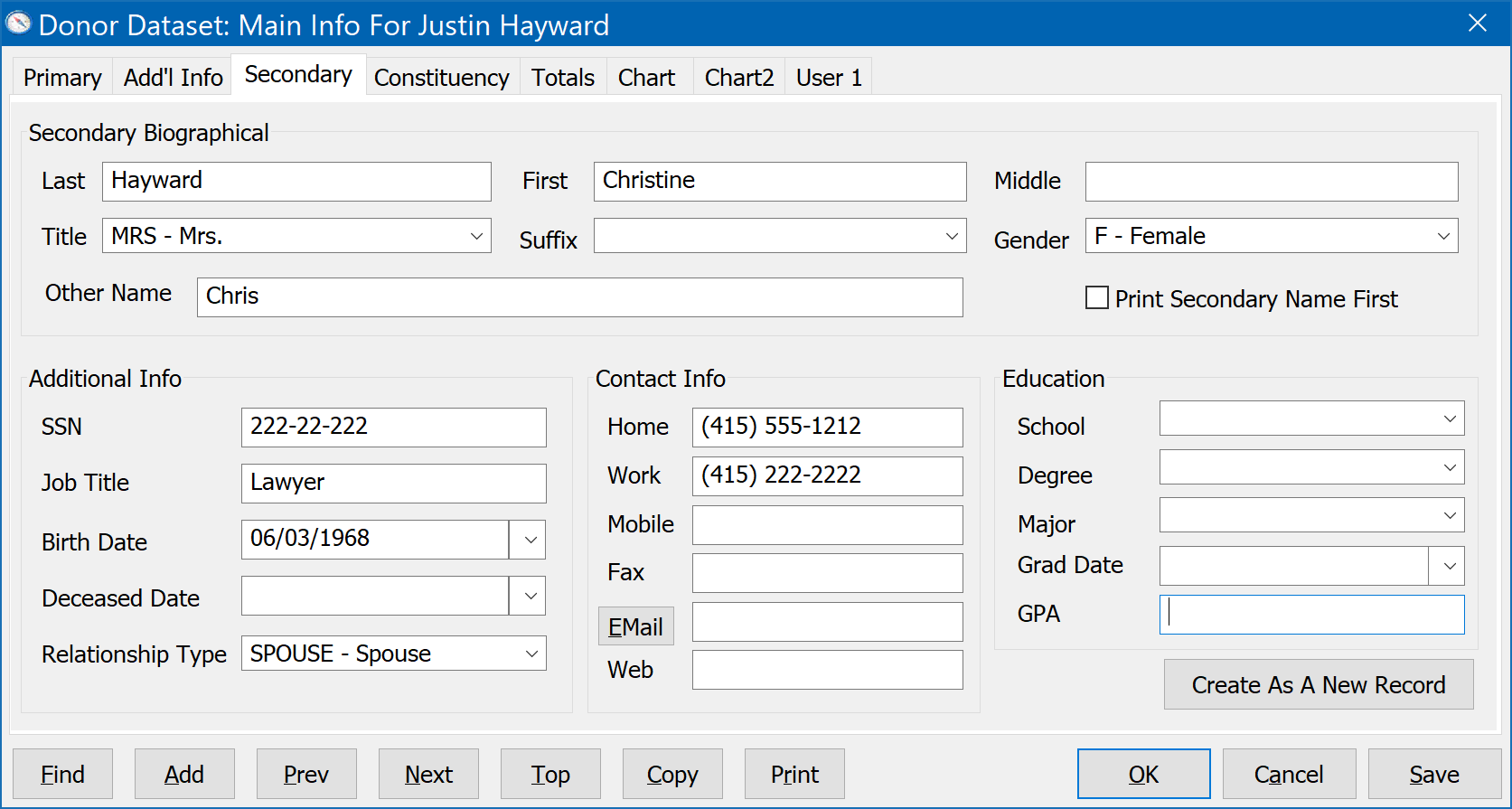
Task: Open the Totals tab
Action: click(x=563, y=78)
